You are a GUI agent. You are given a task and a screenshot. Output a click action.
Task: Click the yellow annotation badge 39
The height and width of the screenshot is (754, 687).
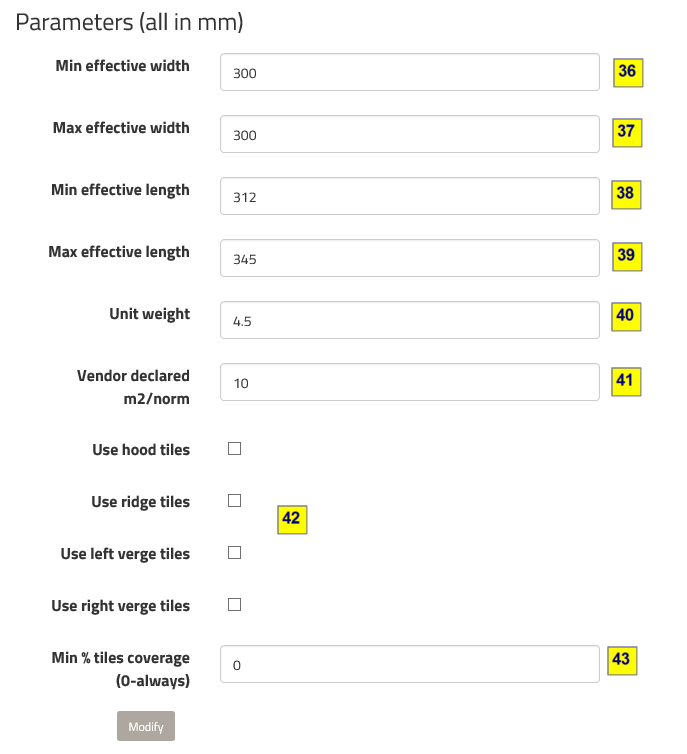tap(626, 256)
